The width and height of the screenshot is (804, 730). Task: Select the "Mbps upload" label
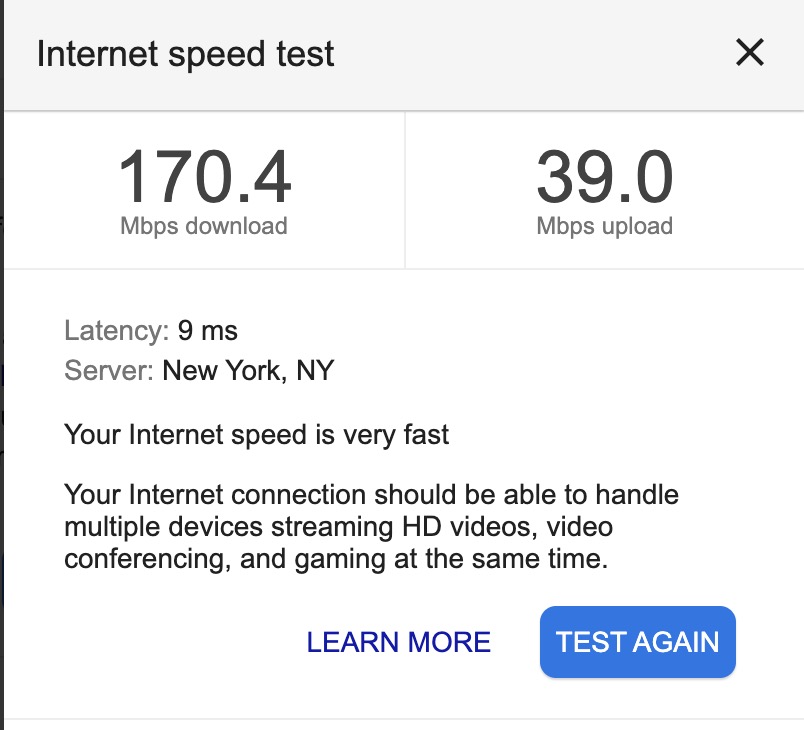pos(604,226)
